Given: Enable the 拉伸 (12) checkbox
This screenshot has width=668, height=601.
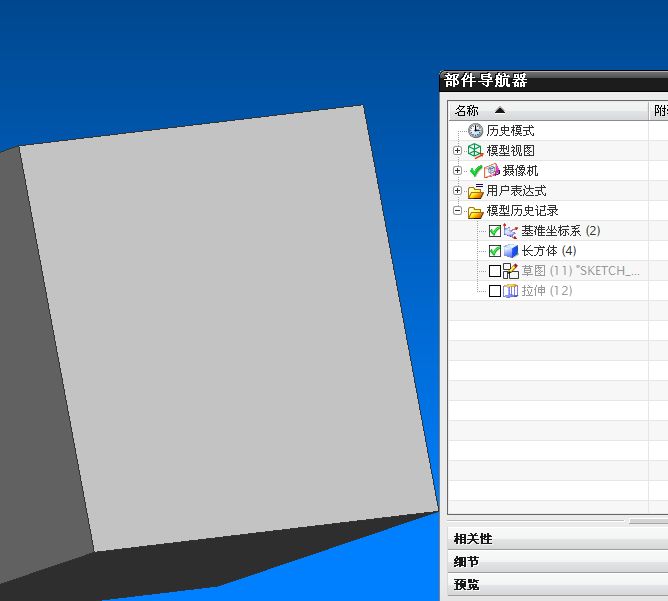Looking at the screenshot, I should (495, 291).
